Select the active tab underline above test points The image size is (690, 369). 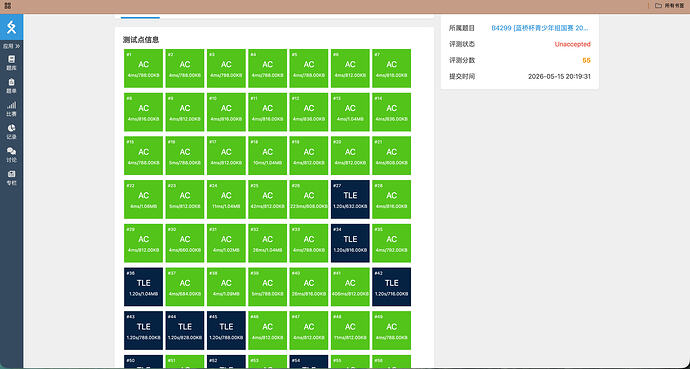pyautogui.click(x=140, y=18)
